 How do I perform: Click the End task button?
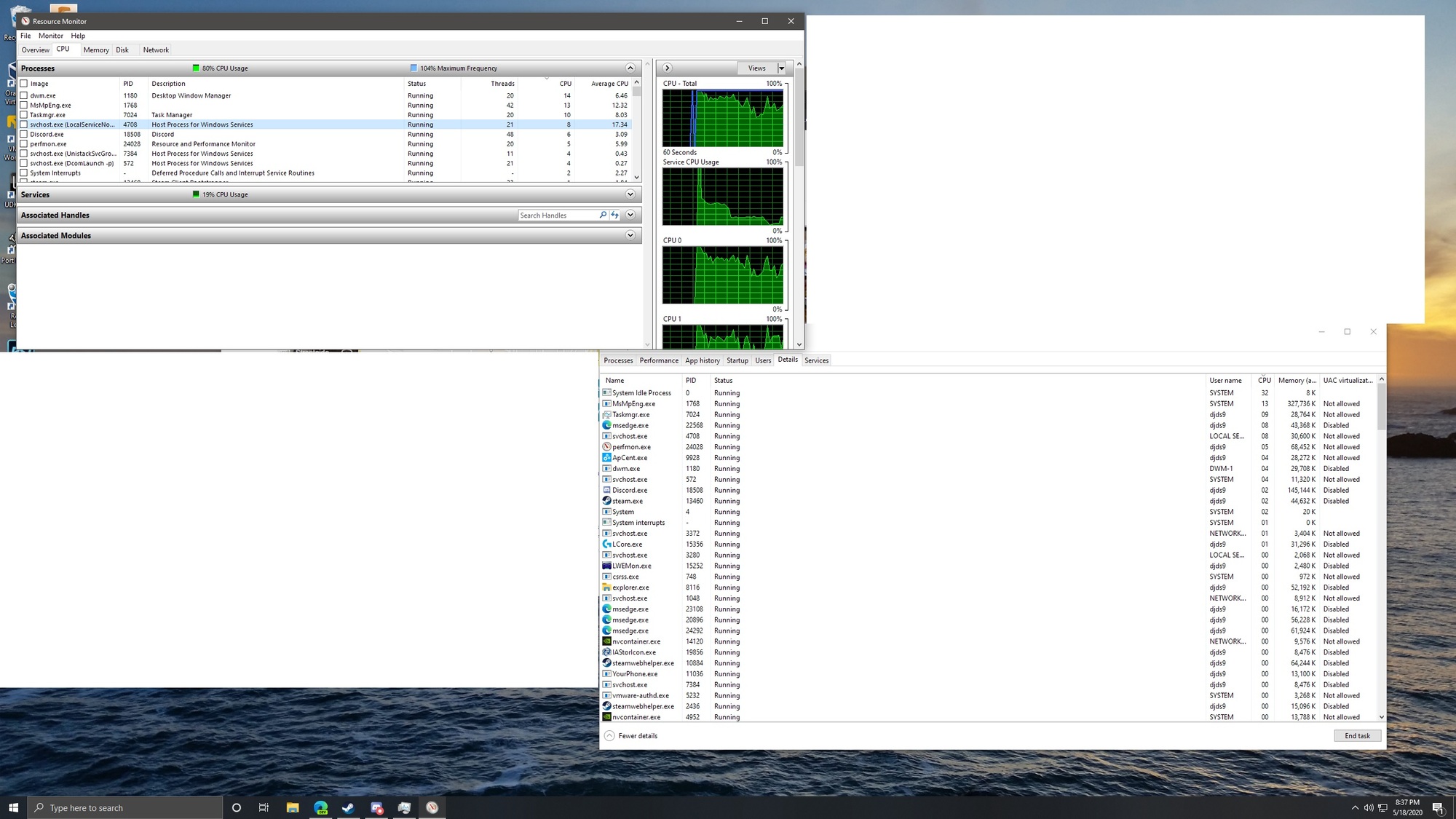click(x=1357, y=735)
